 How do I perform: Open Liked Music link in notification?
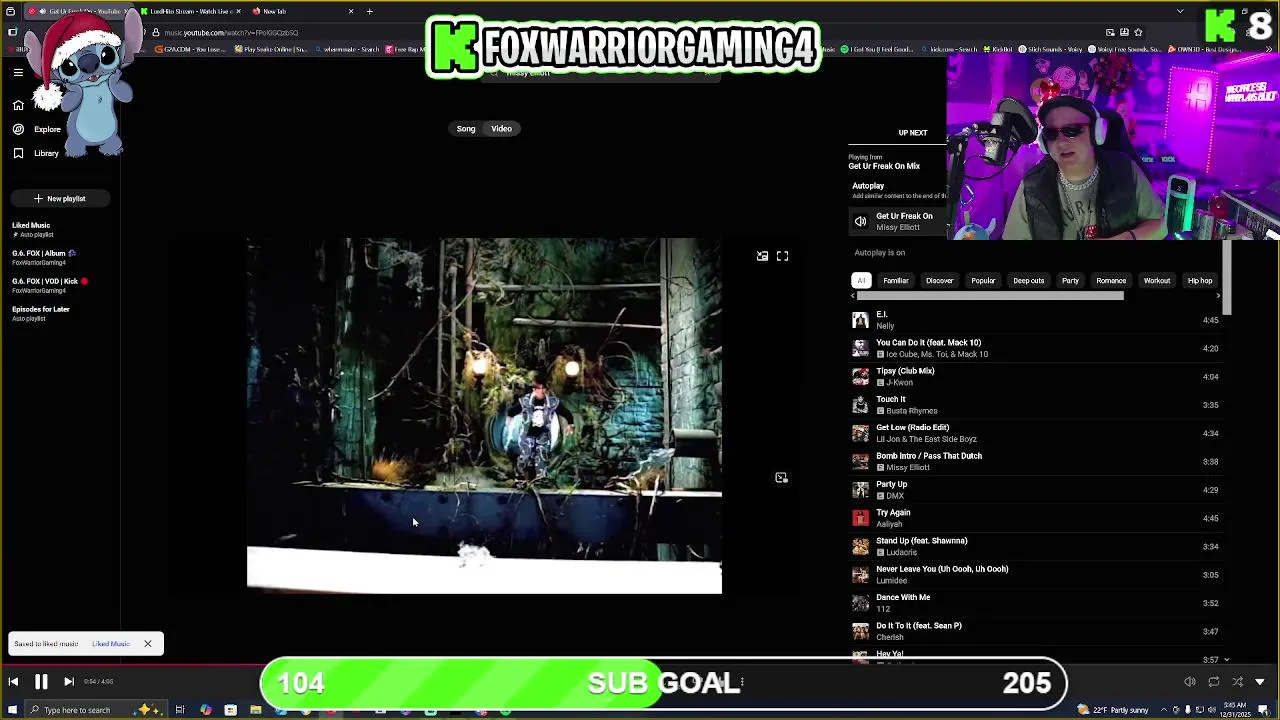[110, 644]
